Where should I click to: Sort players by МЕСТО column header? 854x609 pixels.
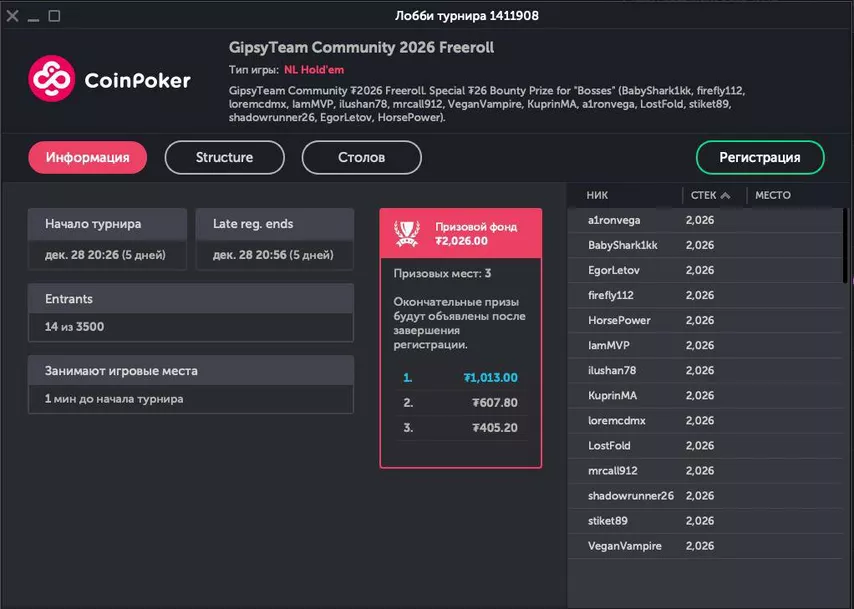coord(772,196)
